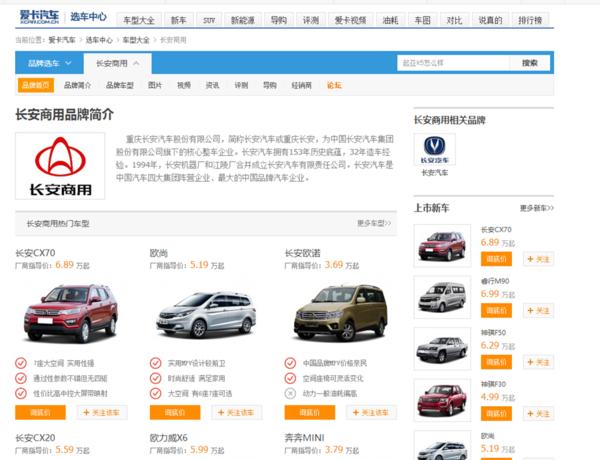This screenshot has height=460, width=600.
Task: Open the 长安欧诺 model title link
Action: pos(302,253)
